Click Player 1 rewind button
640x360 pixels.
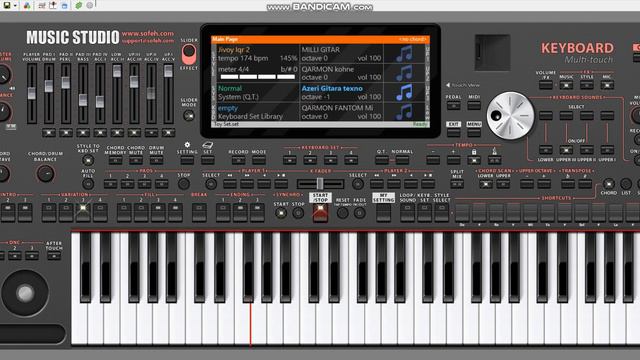coord(230,184)
